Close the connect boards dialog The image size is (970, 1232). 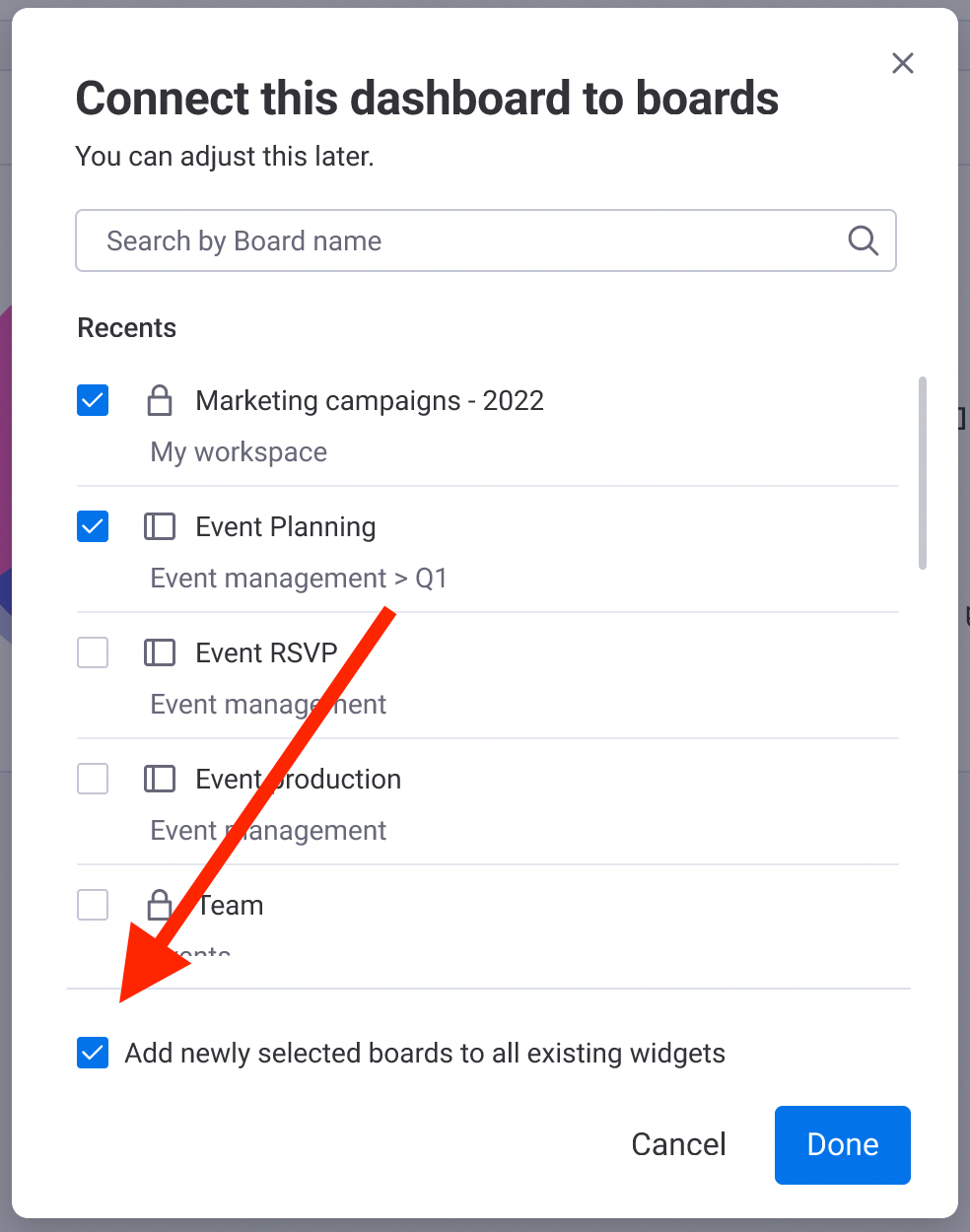(902, 63)
